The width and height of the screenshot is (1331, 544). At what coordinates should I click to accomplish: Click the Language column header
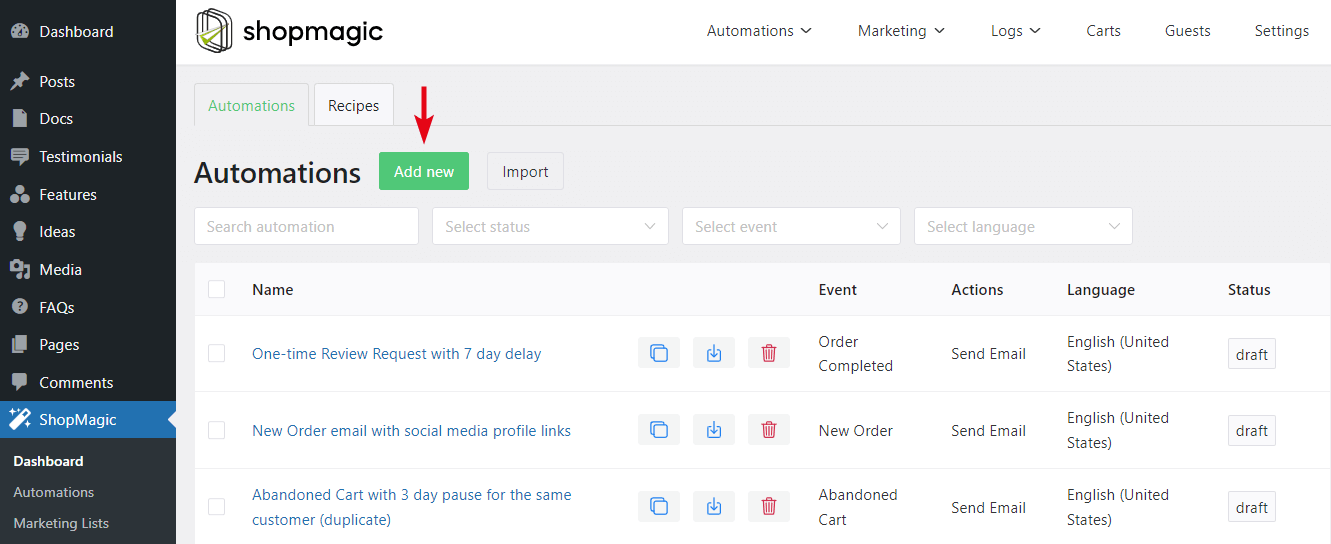pos(1101,289)
